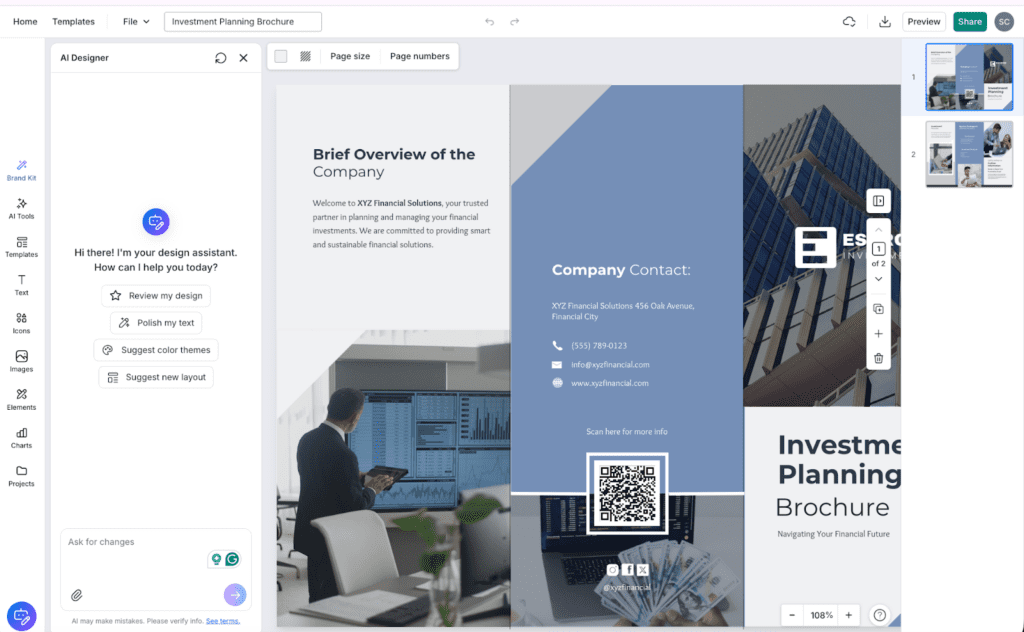Click the Home menu item
Screen dimensions: 1024x632
coord(25,21)
